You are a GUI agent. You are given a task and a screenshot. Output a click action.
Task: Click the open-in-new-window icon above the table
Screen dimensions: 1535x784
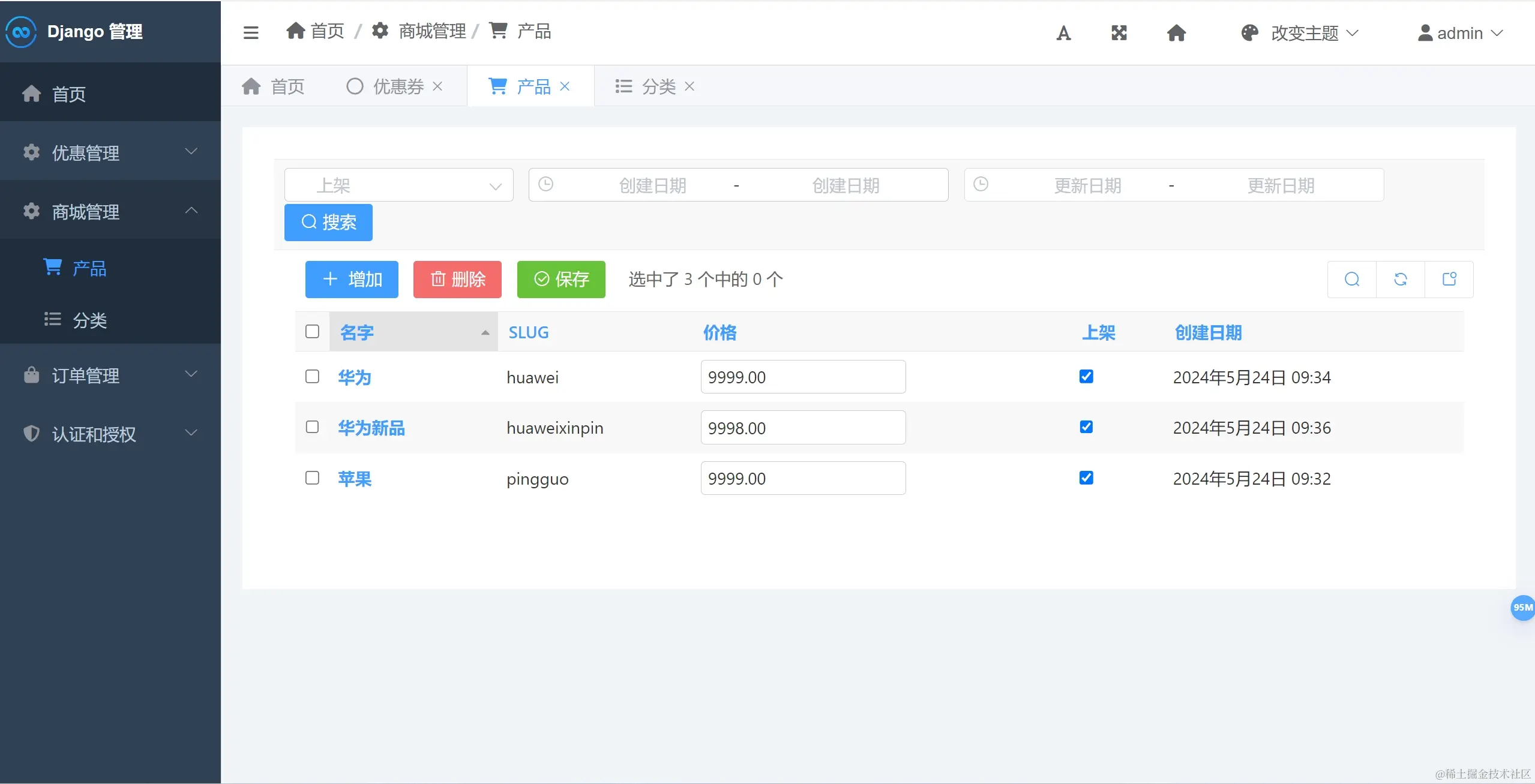point(1449,280)
